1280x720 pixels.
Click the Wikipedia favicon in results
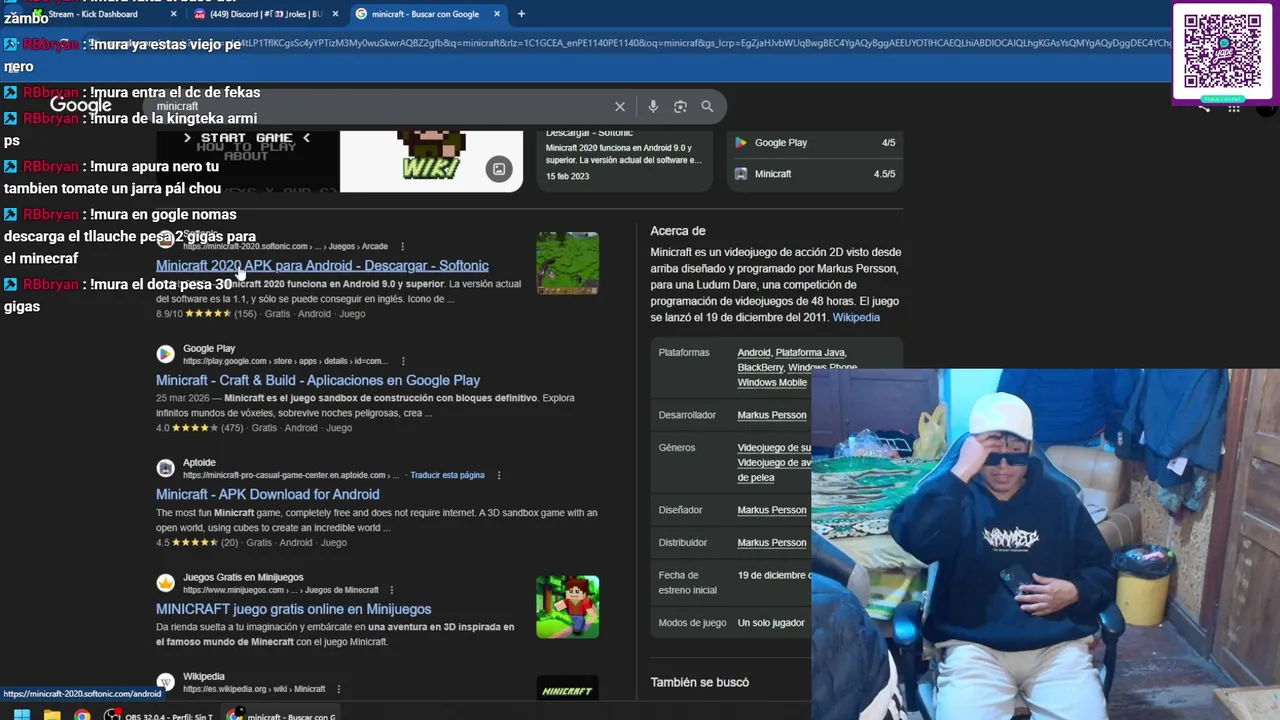pos(166,682)
